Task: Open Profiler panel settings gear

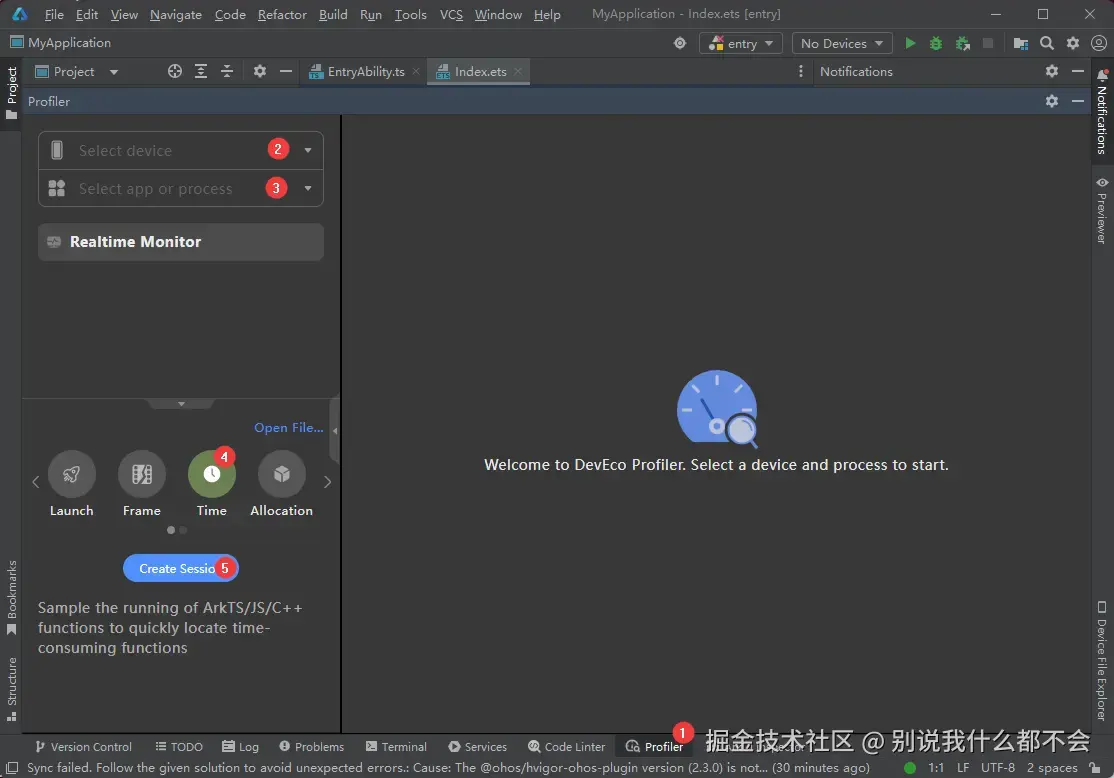Action: pyautogui.click(x=1052, y=101)
